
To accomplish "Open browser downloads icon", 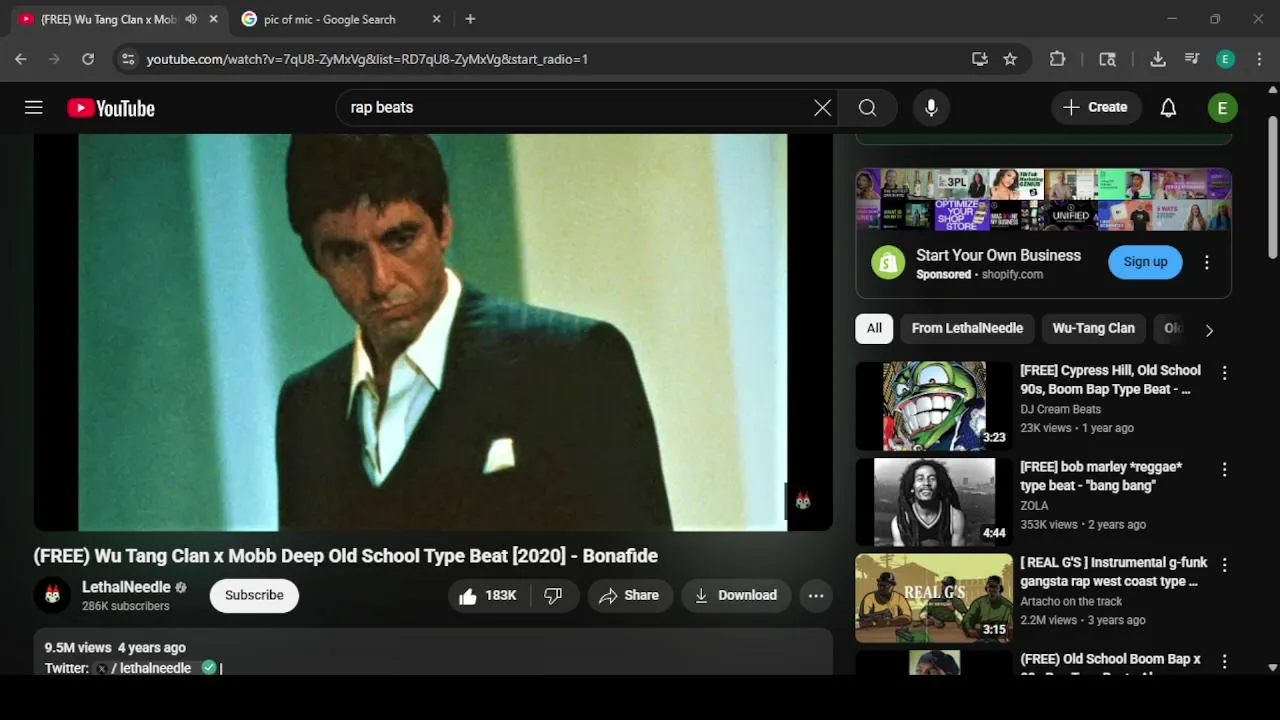I will coord(1157,59).
